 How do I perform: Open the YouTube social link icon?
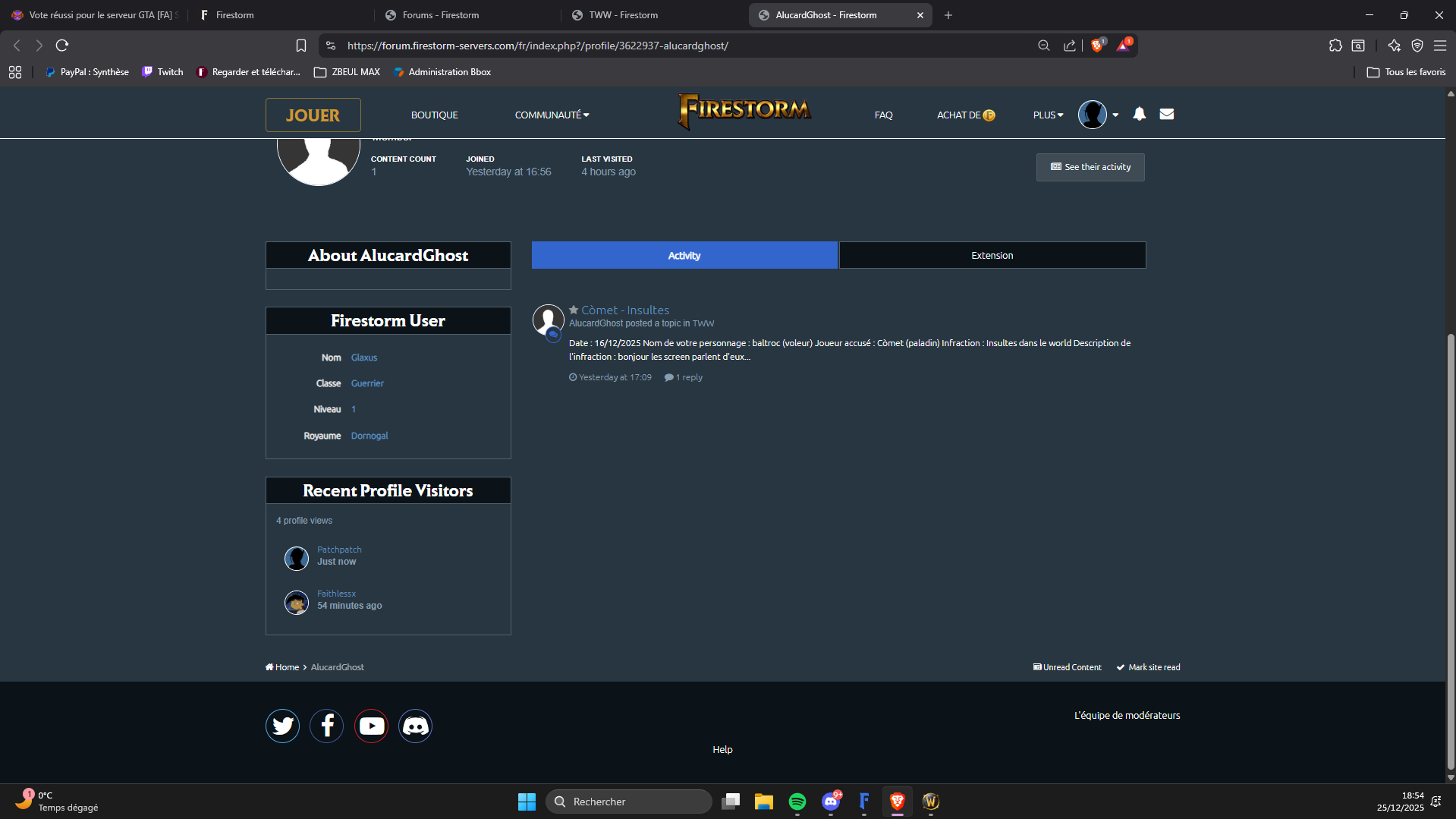pyautogui.click(x=371, y=726)
